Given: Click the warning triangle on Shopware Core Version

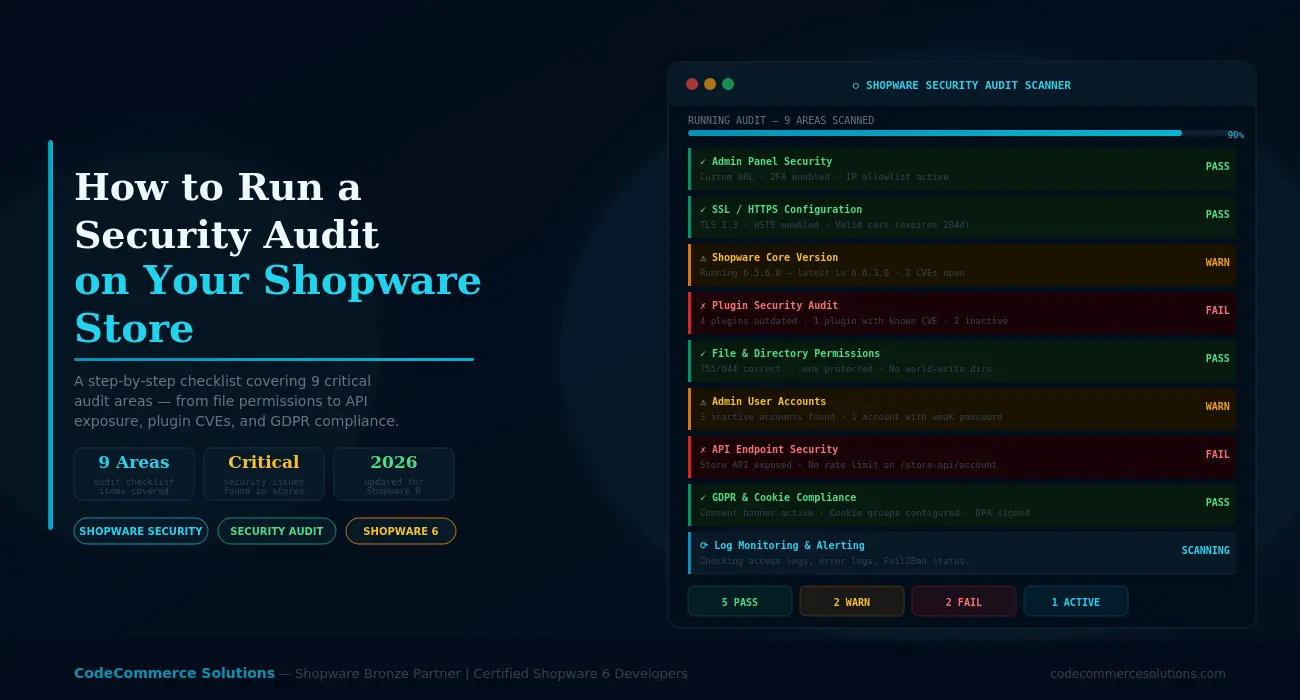Looking at the screenshot, I should (x=703, y=257).
